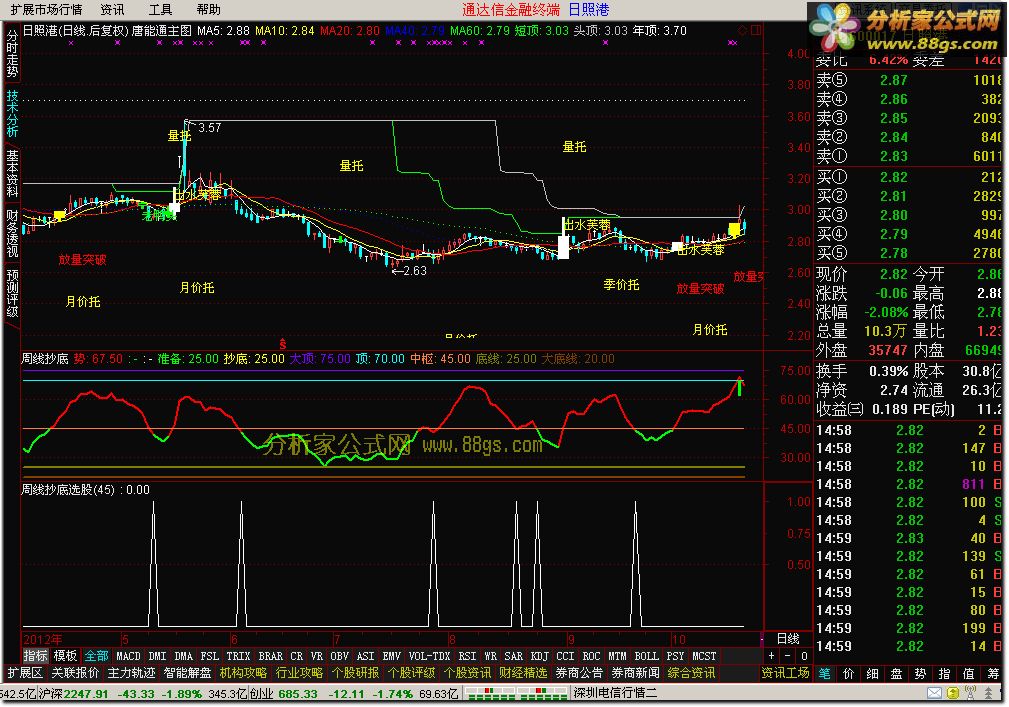The image size is (1009, 707).
Task: Click the yellow coin icon in status bar
Action: tap(953, 693)
